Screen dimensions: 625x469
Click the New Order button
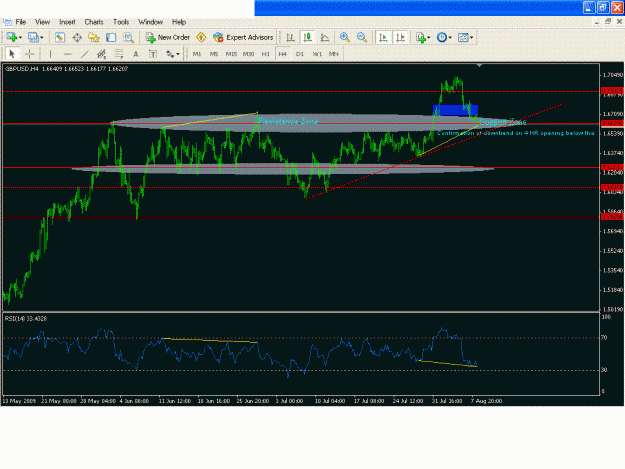(x=168, y=37)
